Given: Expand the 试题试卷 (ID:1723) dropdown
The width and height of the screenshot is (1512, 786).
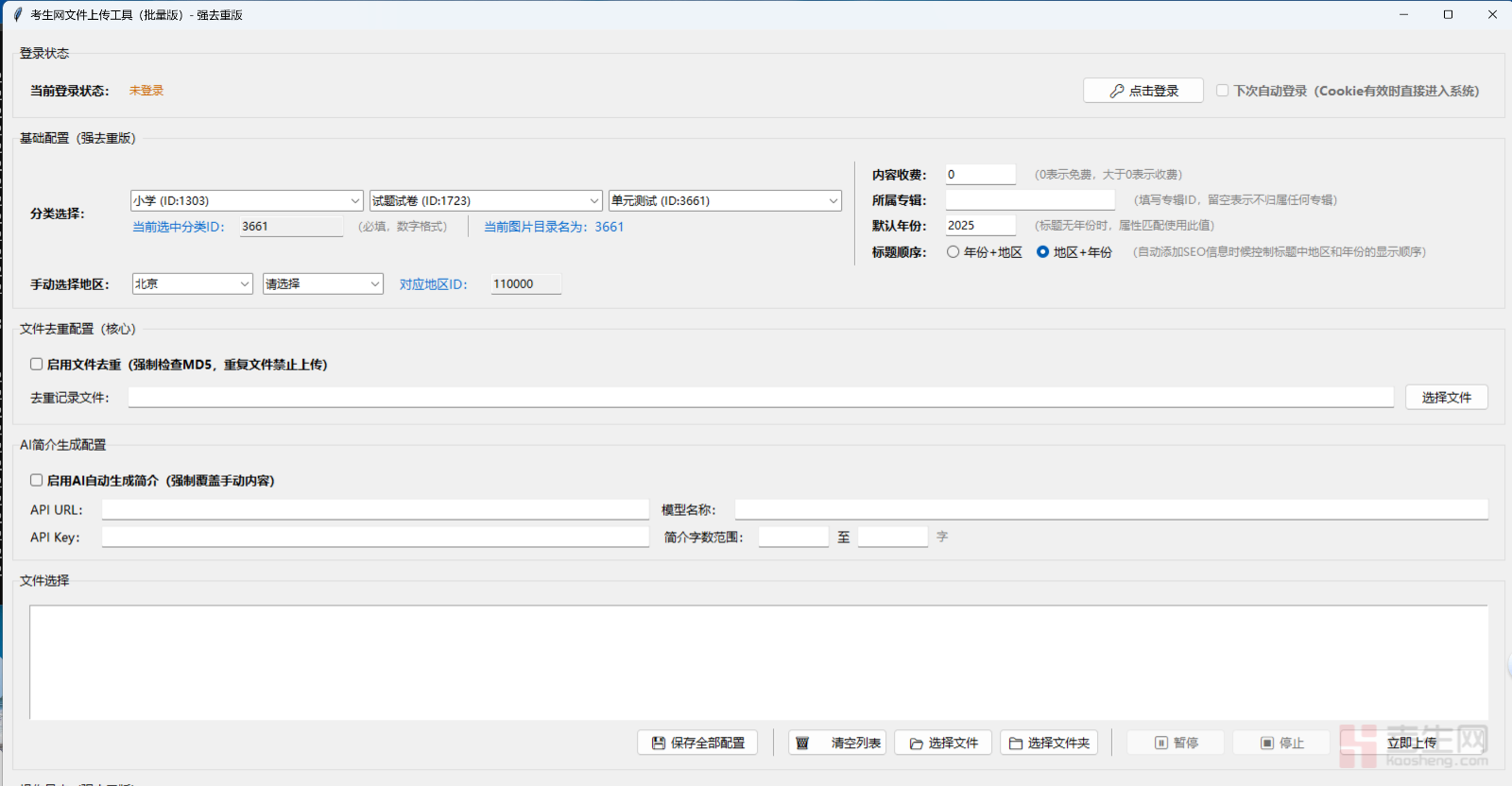Looking at the screenshot, I should point(486,200).
